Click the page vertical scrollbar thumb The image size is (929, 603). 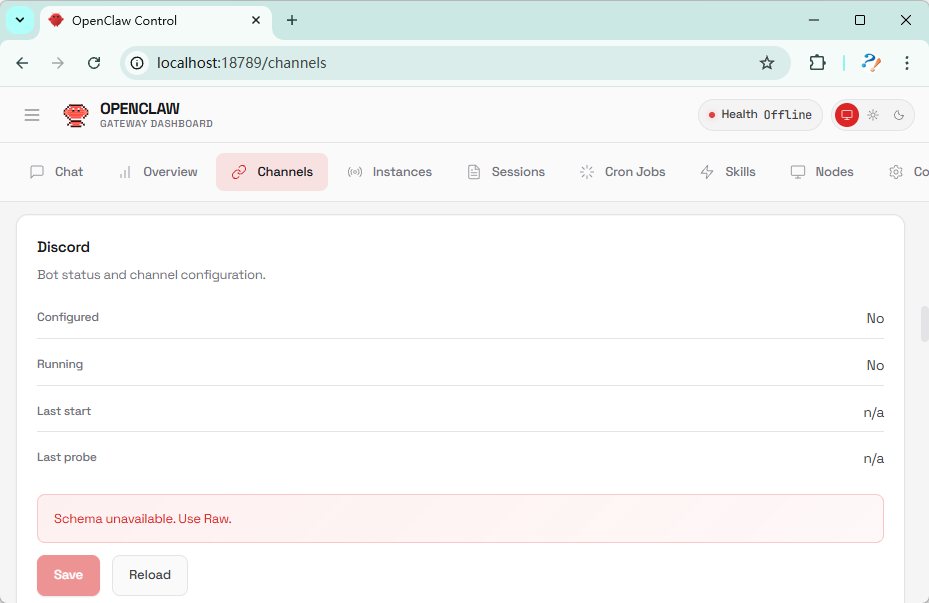pyautogui.click(x=924, y=324)
